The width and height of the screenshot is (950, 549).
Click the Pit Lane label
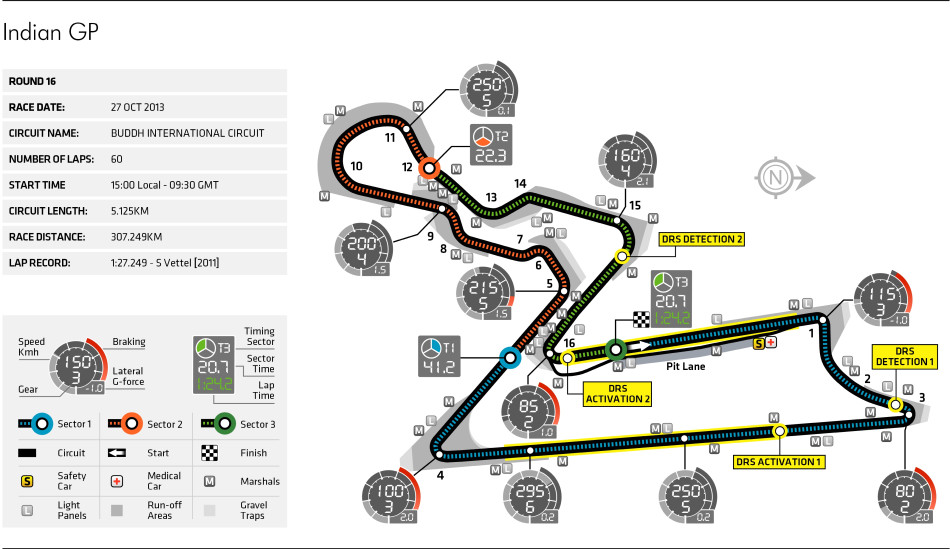pyautogui.click(x=685, y=367)
